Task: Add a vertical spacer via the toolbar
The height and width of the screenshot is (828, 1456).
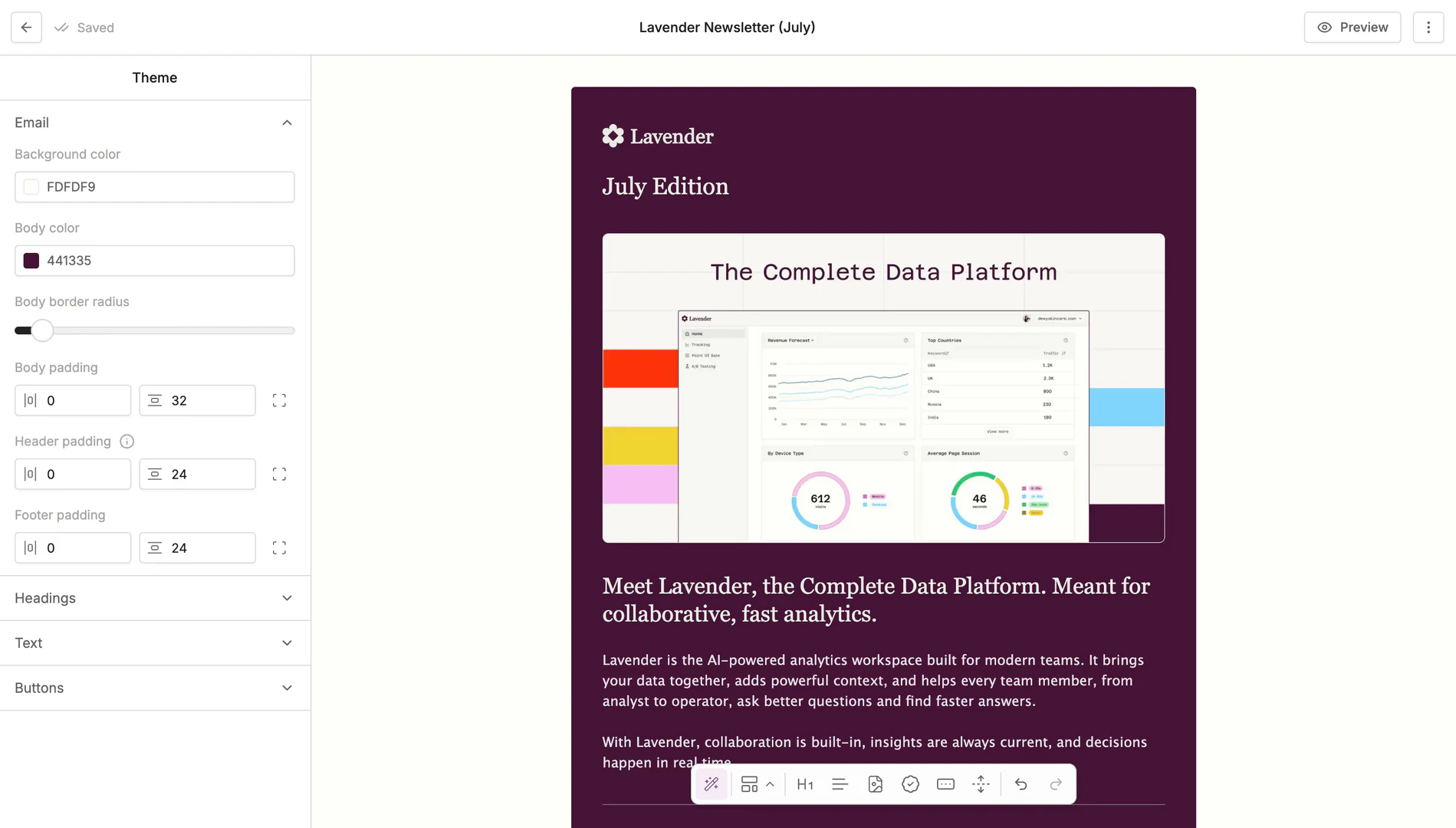Action: pyautogui.click(x=981, y=784)
